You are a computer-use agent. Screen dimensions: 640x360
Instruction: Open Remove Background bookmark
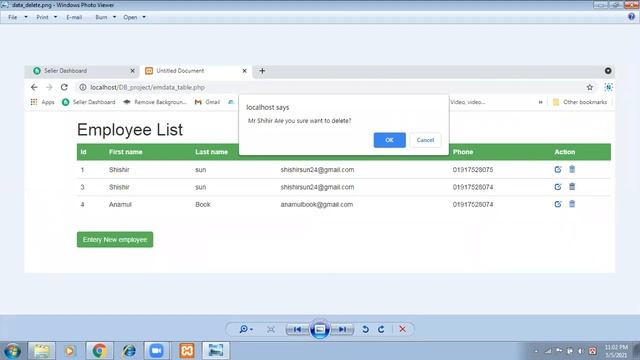coord(155,102)
